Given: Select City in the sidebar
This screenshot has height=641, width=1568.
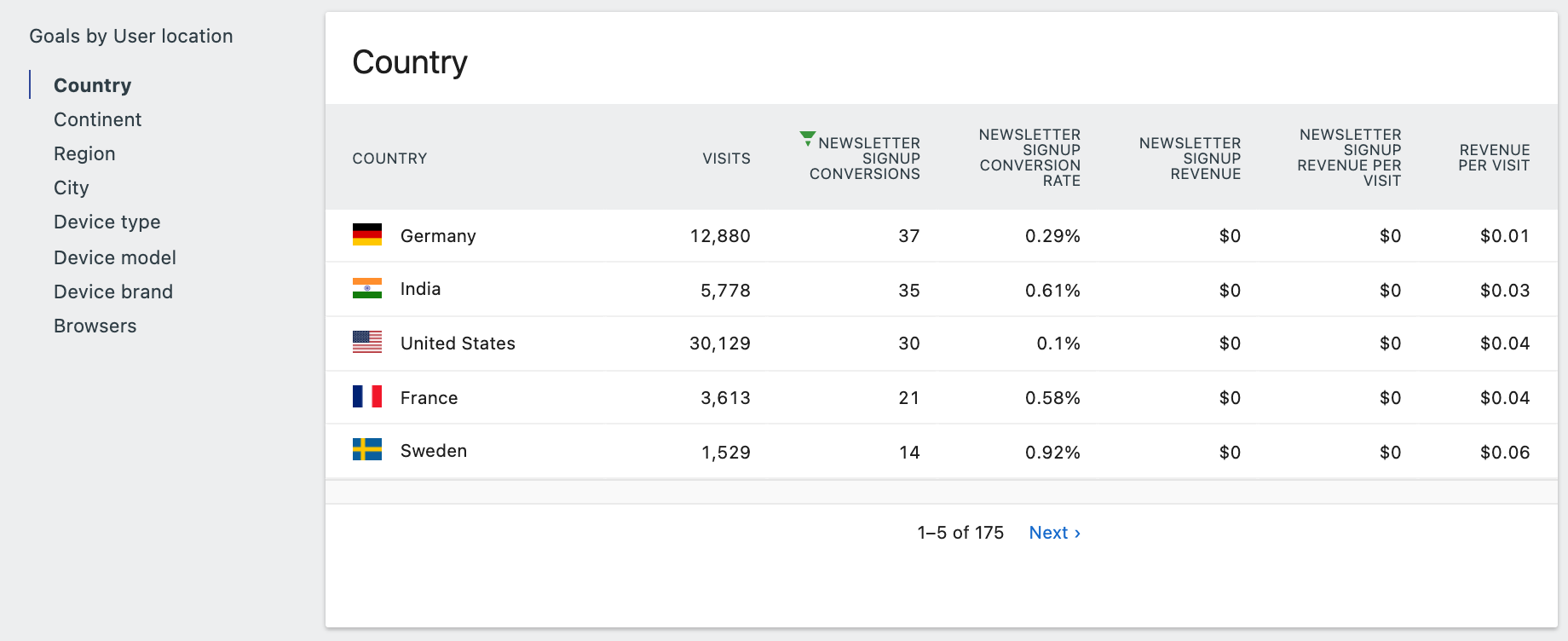Looking at the screenshot, I should pyautogui.click(x=71, y=188).
